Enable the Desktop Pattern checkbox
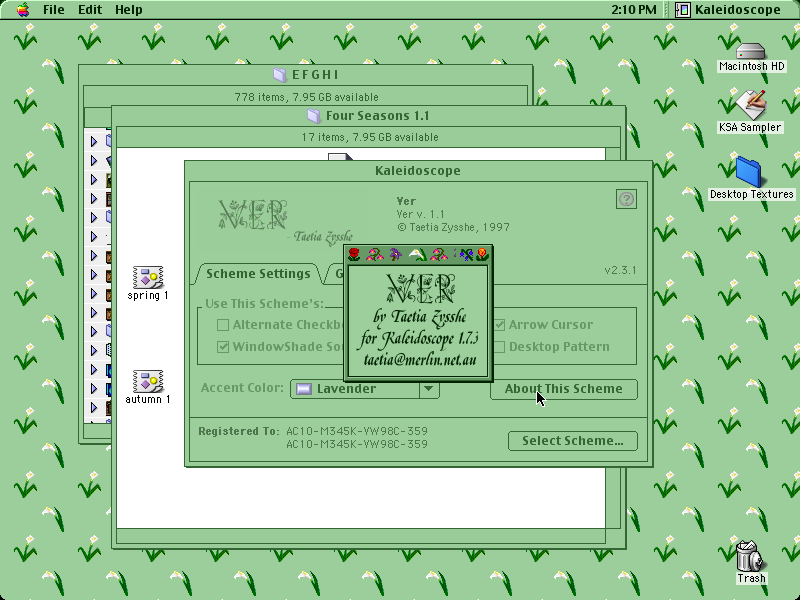The height and width of the screenshot is (600, 800). click(499, 347)
